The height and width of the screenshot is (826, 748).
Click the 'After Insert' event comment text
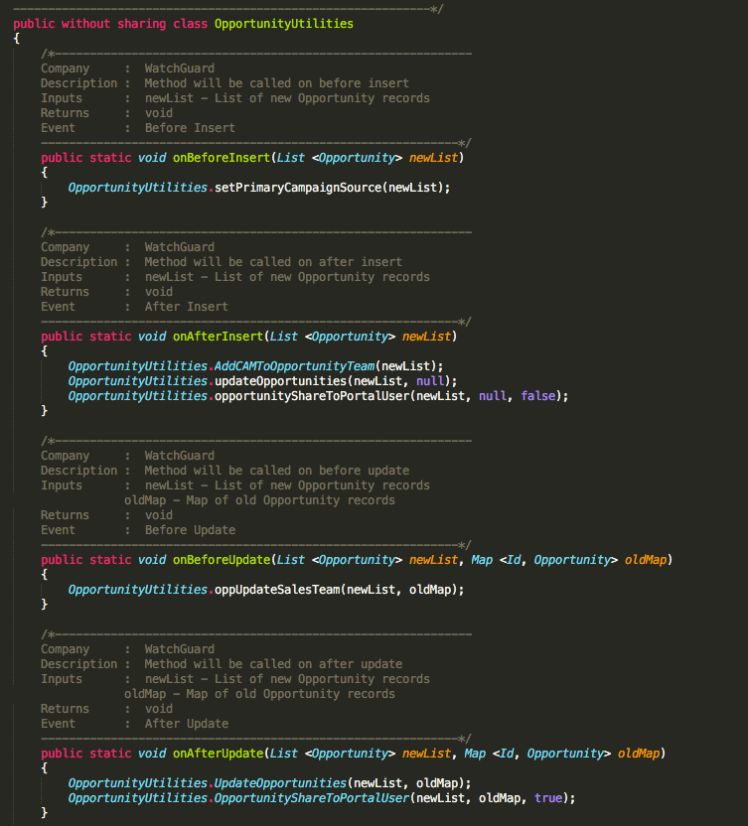pos(186,306)
